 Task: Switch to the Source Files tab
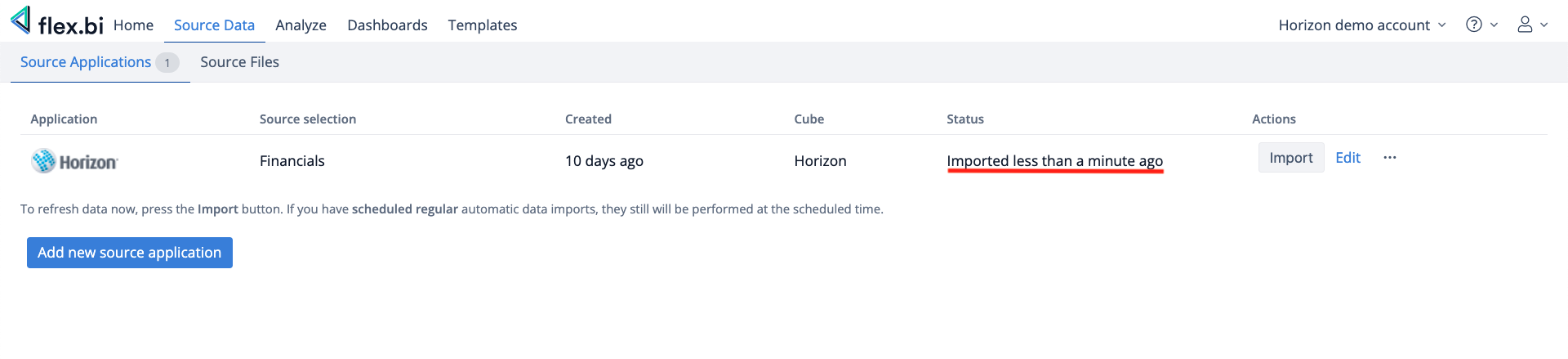pos(239,62)
